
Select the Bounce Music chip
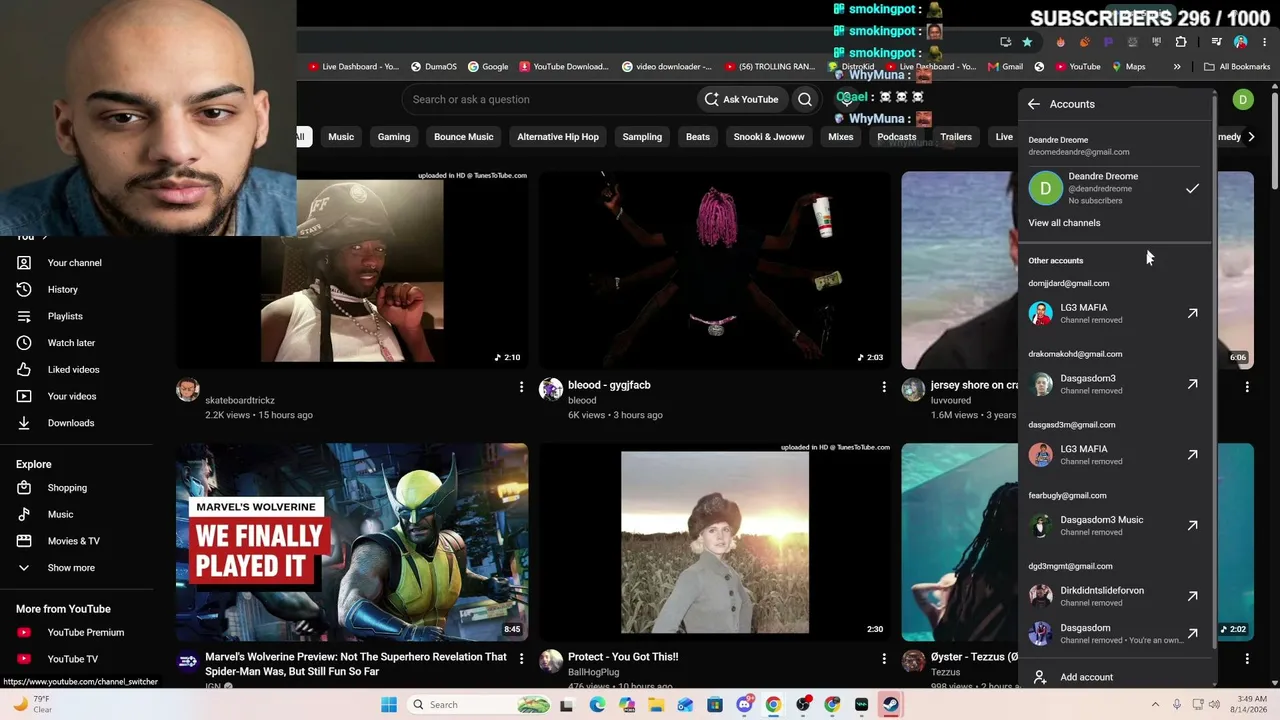pyautogui.click(x=464, y=137)
